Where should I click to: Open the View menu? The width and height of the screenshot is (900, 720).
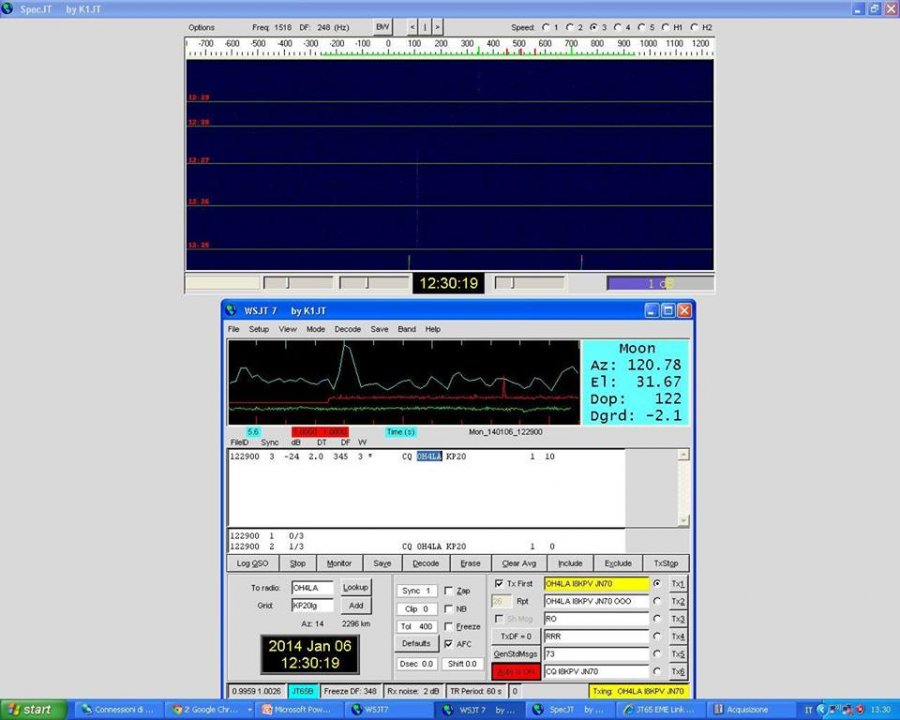(x=288, y=329)
